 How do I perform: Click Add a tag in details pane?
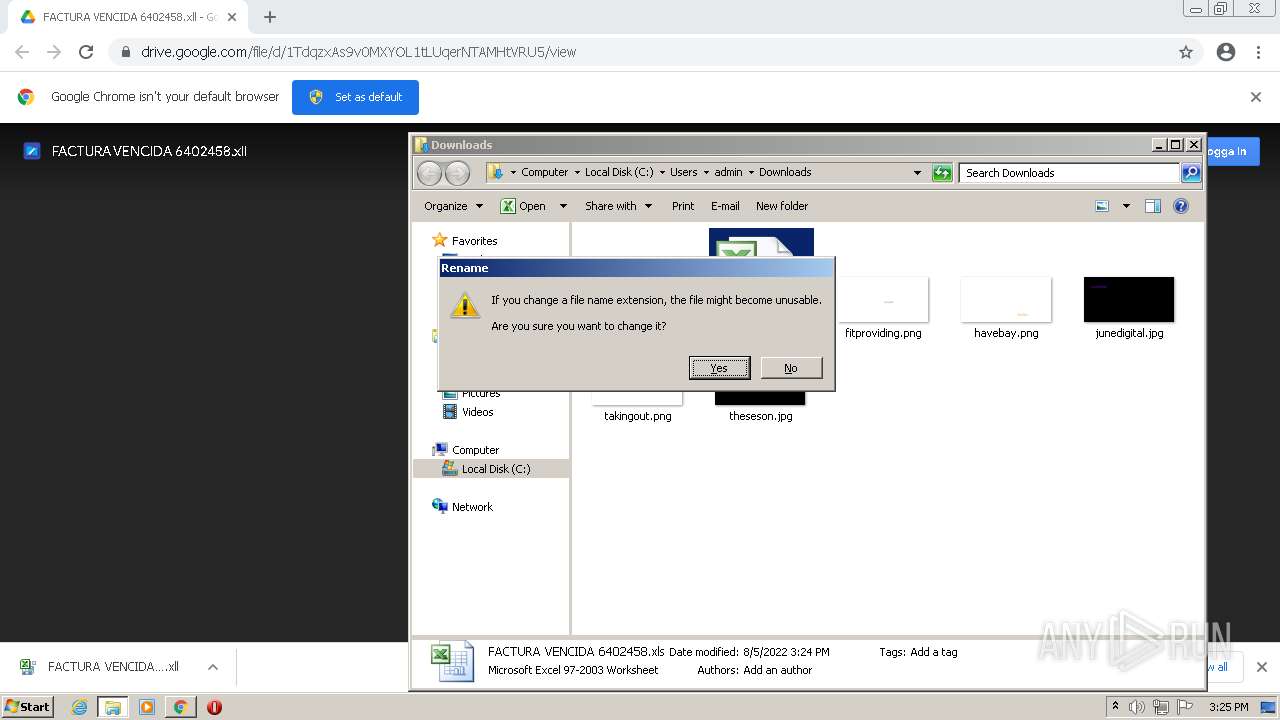pos(933,652)
